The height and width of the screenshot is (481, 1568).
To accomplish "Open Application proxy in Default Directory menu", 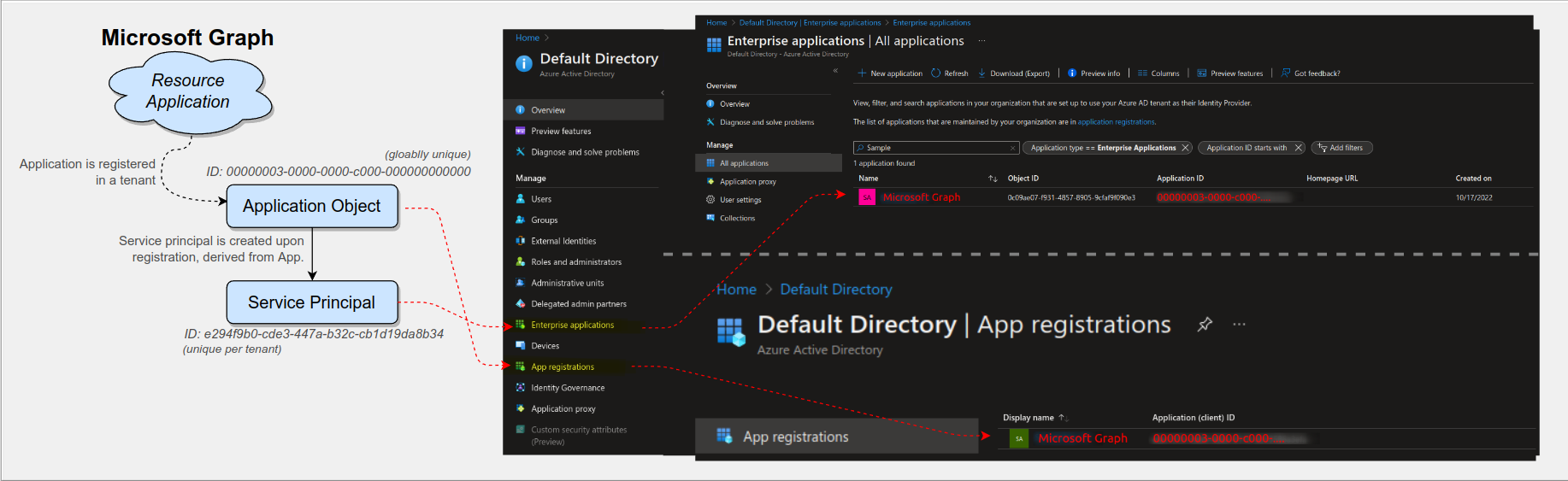I will tap(563, 408).
